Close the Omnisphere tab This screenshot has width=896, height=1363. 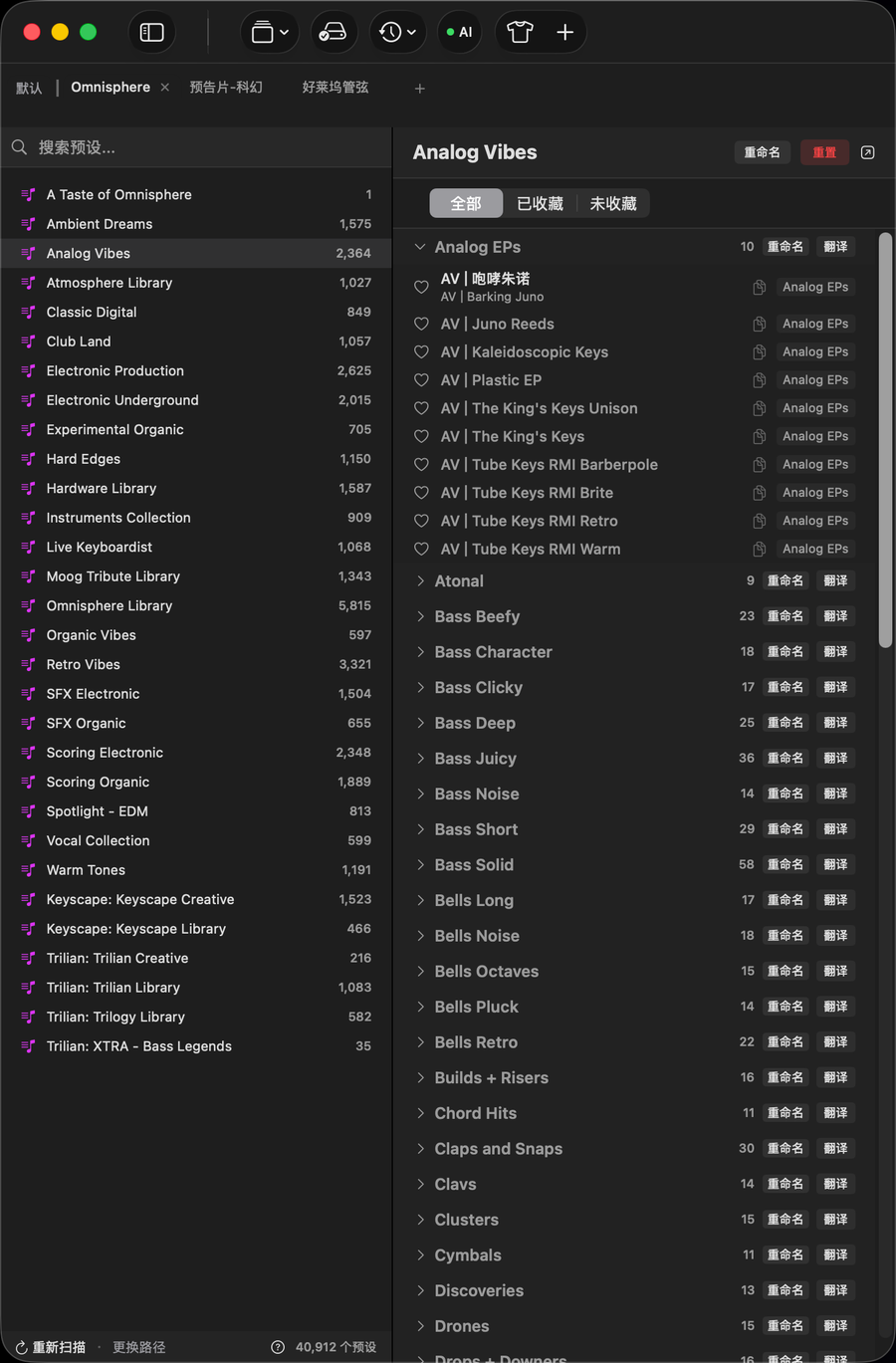tap(165, 88)
